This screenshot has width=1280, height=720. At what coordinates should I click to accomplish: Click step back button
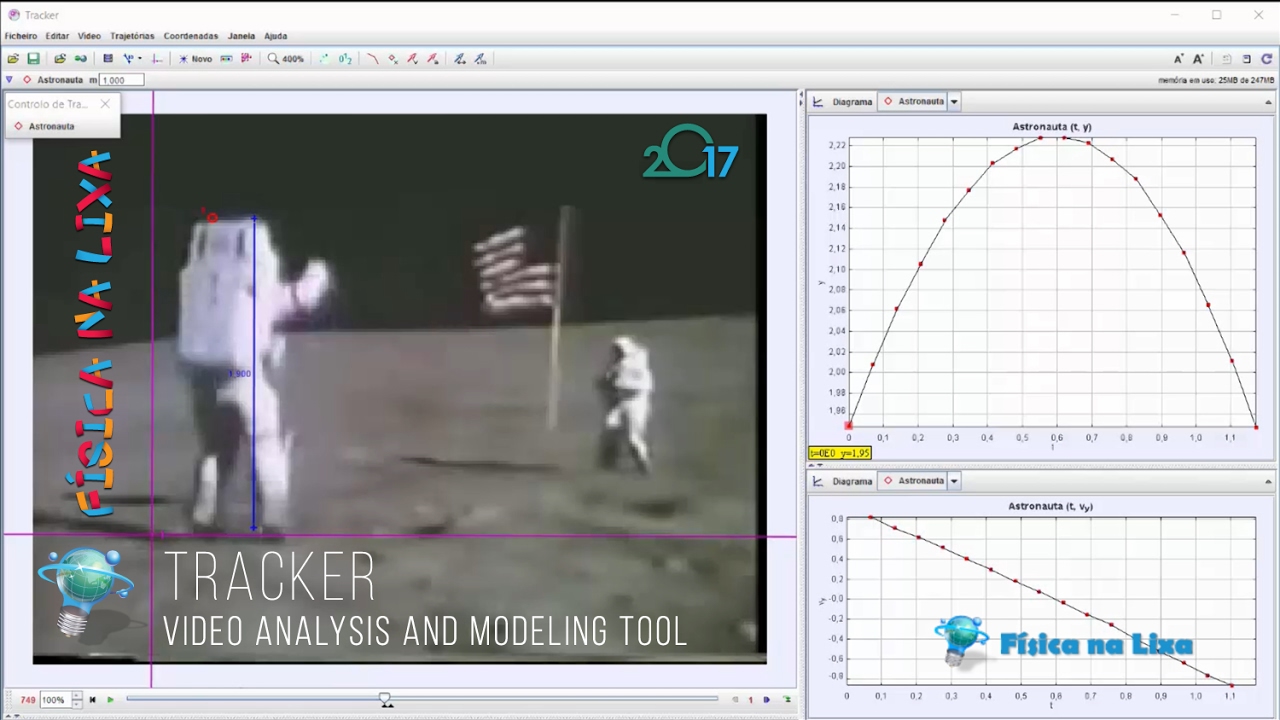735,700
